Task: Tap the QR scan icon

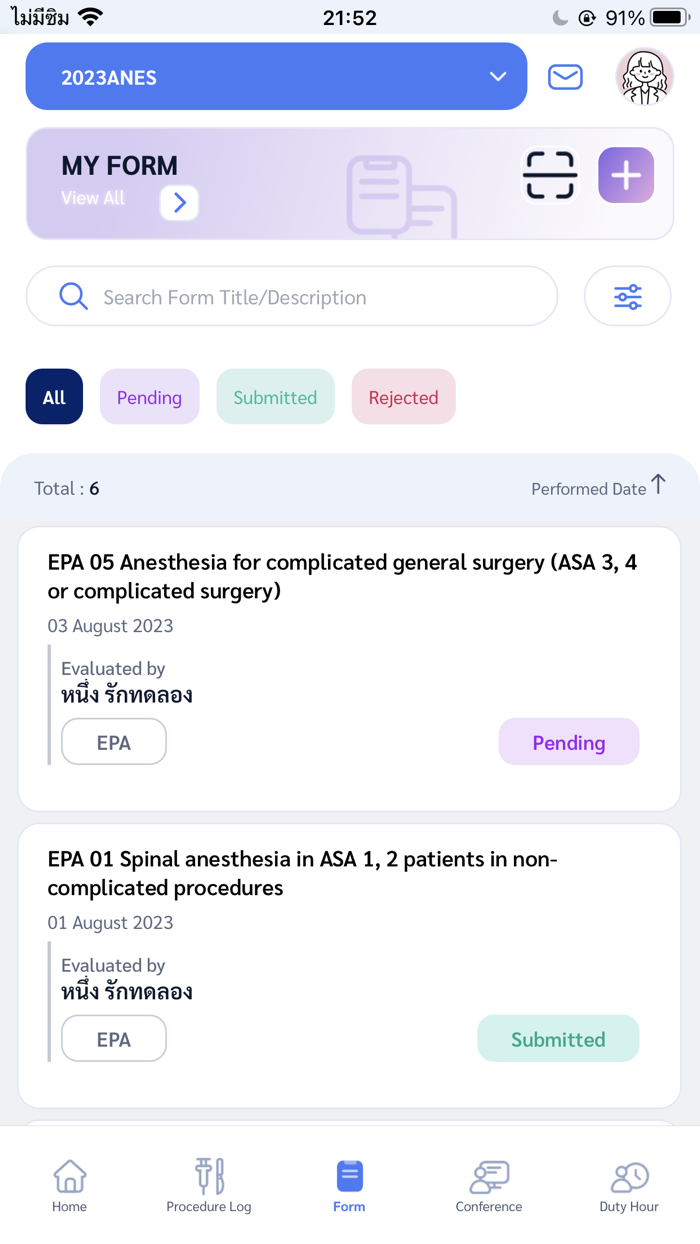Action: [x=550, y=176]
